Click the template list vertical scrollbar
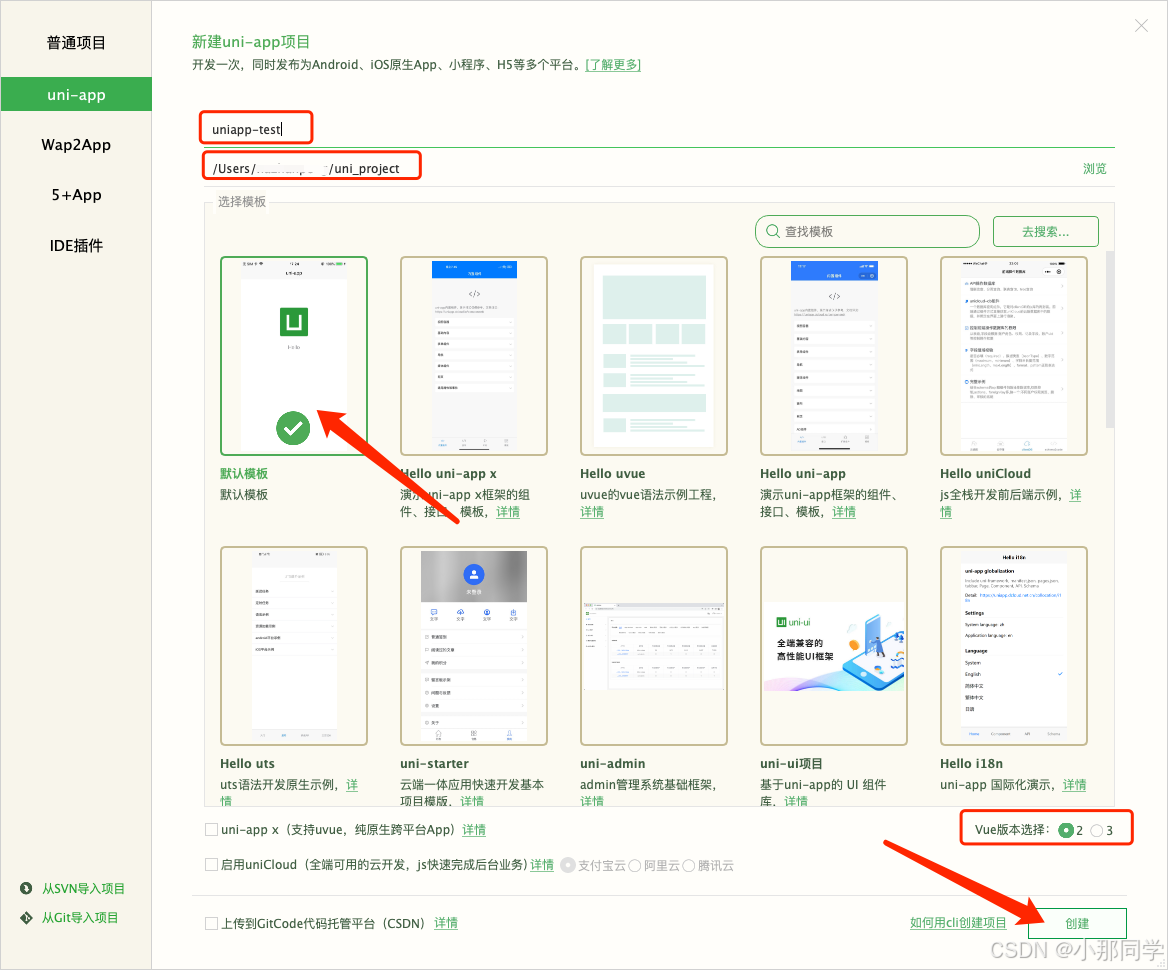Image resolution: width=1168 pixels, height=970 pixels. [1109, 339]
